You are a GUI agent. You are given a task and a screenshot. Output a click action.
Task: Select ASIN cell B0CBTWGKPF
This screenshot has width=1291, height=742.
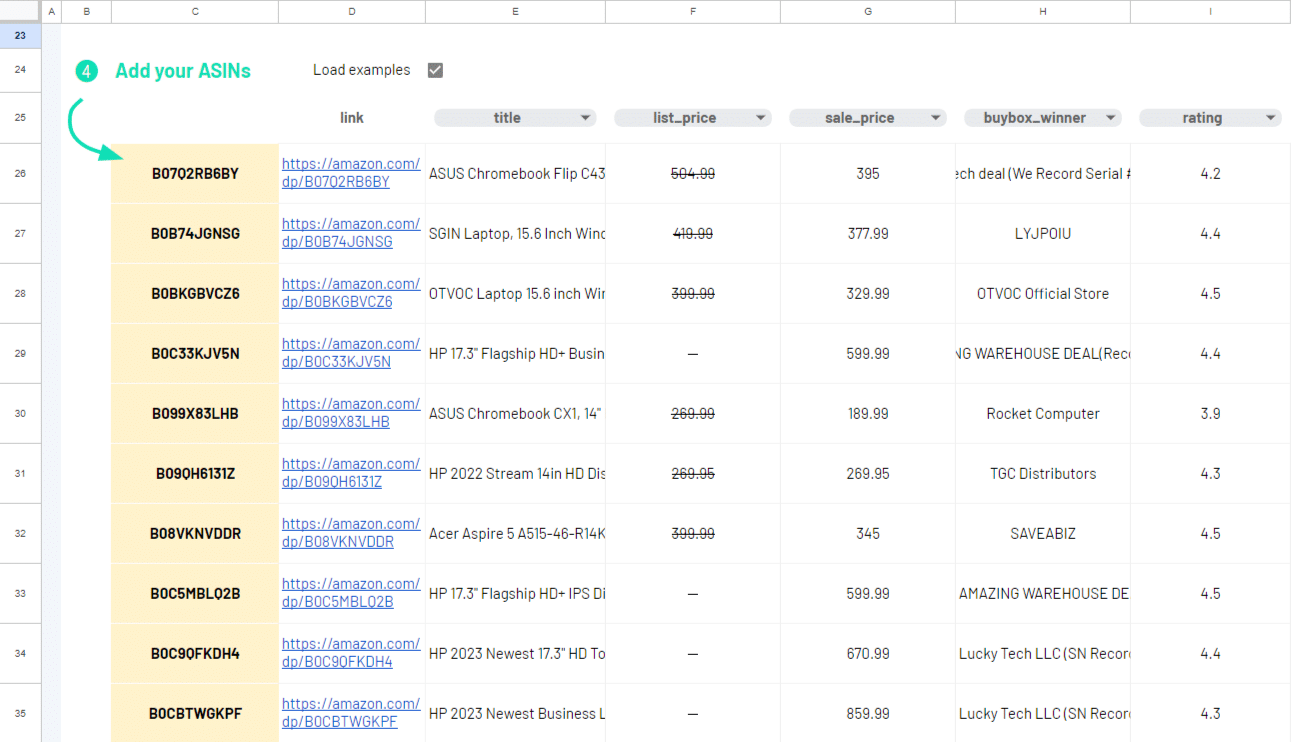(195, 713)
